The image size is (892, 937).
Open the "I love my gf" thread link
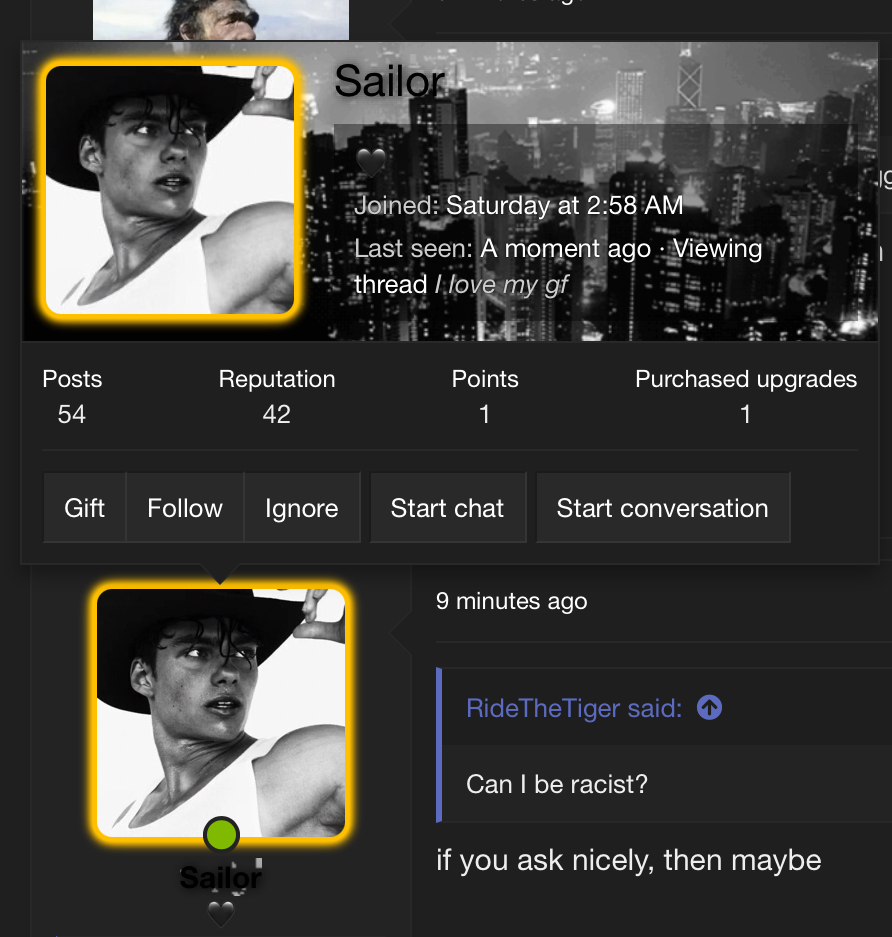(508, 285)
